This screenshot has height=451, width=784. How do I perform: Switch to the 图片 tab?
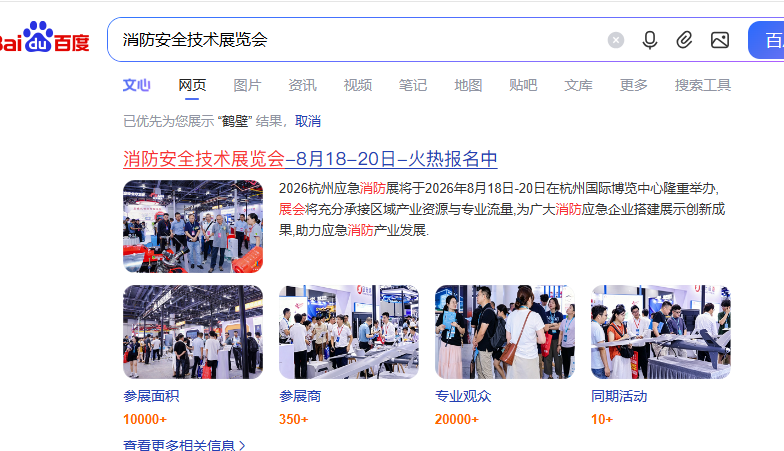click(247, 85)
